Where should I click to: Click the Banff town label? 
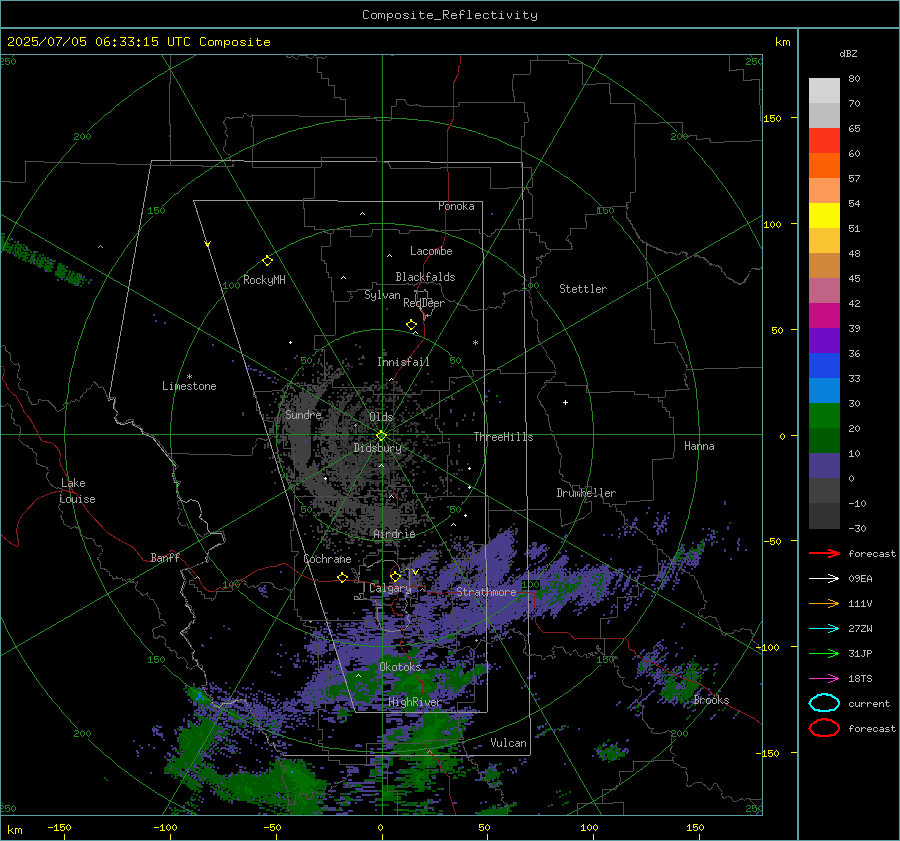tap(165, 557)
